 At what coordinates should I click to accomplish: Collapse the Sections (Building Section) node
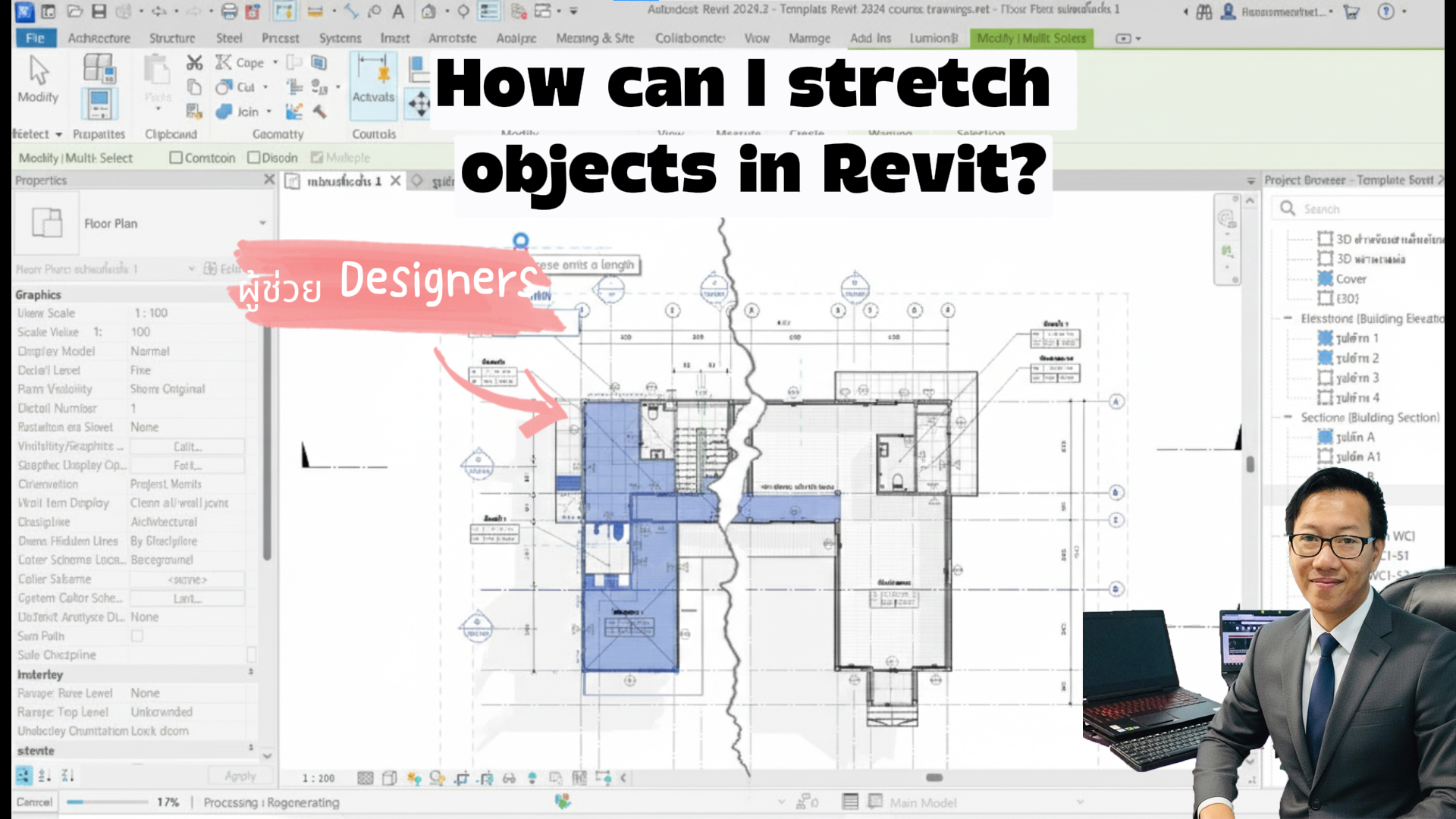(1288, 417)
